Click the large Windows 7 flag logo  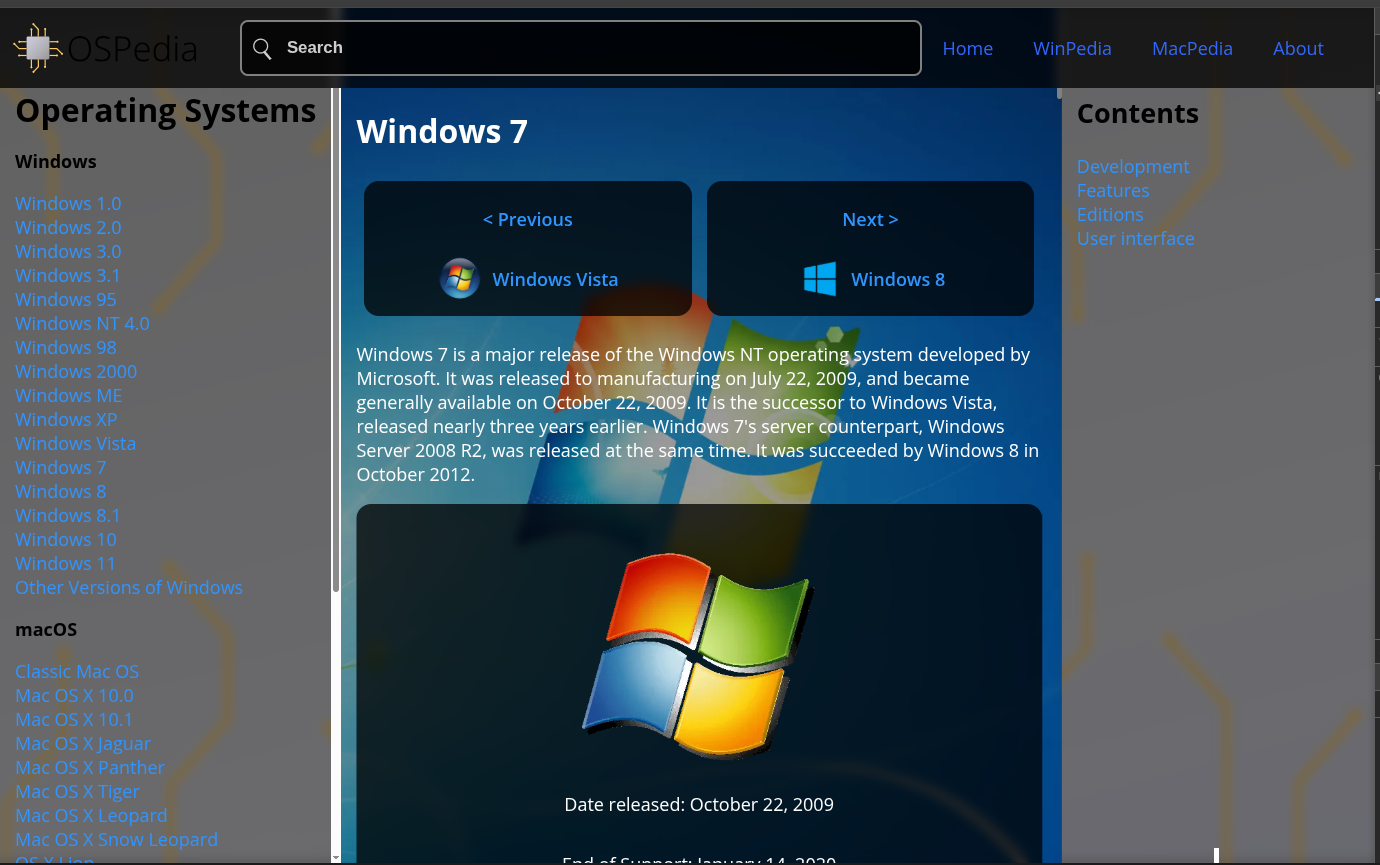pos(698,655)
